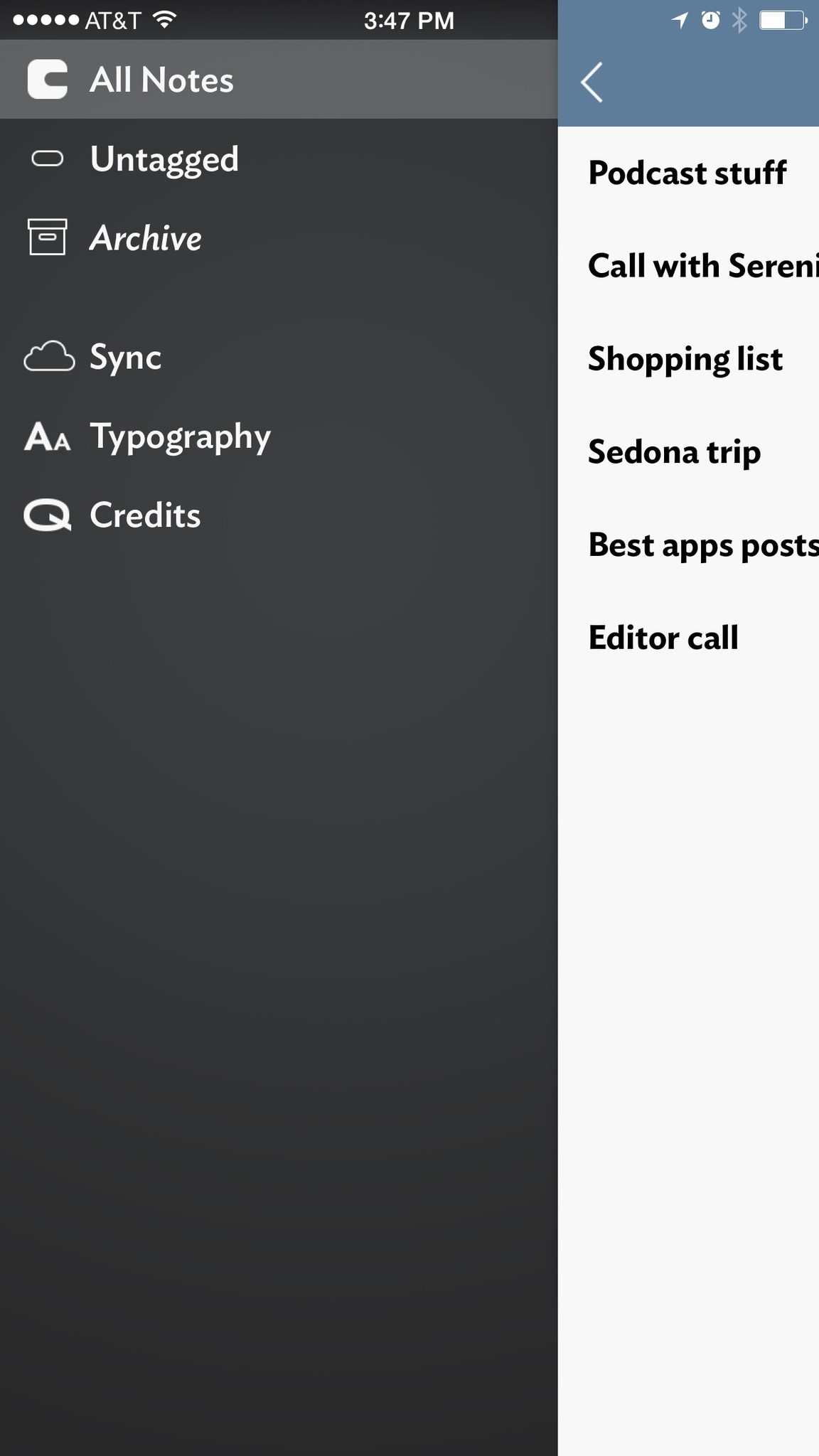Tap the Archive box icon
819x1456 pixels.
click(x=48, y=237)
